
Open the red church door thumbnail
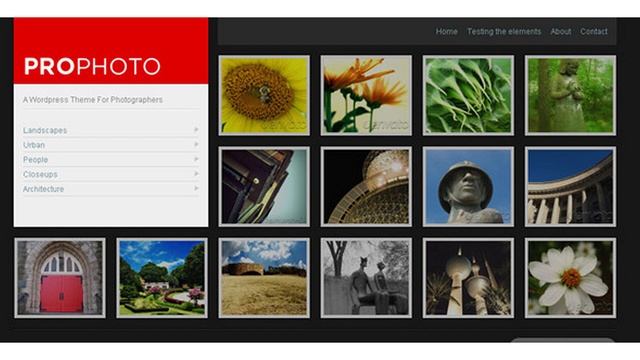tap(60, 278)
